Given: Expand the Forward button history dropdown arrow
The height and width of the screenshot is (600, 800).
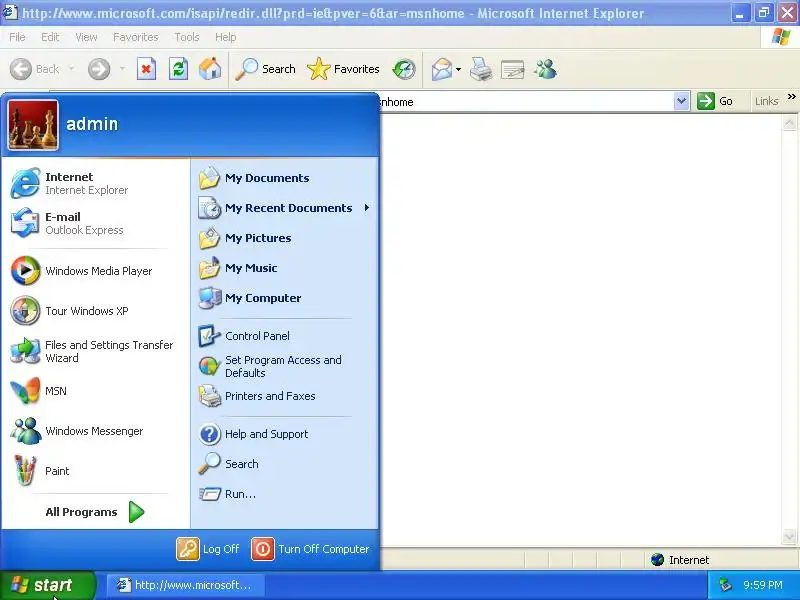Looking at the screenshot, I should (x=122, y=69).
